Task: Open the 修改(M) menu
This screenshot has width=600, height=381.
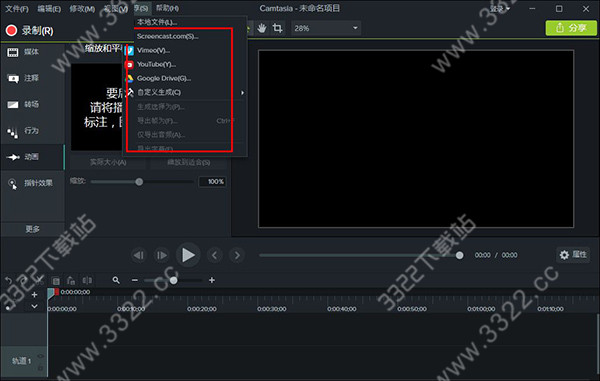Action: (x=82, y=8)
